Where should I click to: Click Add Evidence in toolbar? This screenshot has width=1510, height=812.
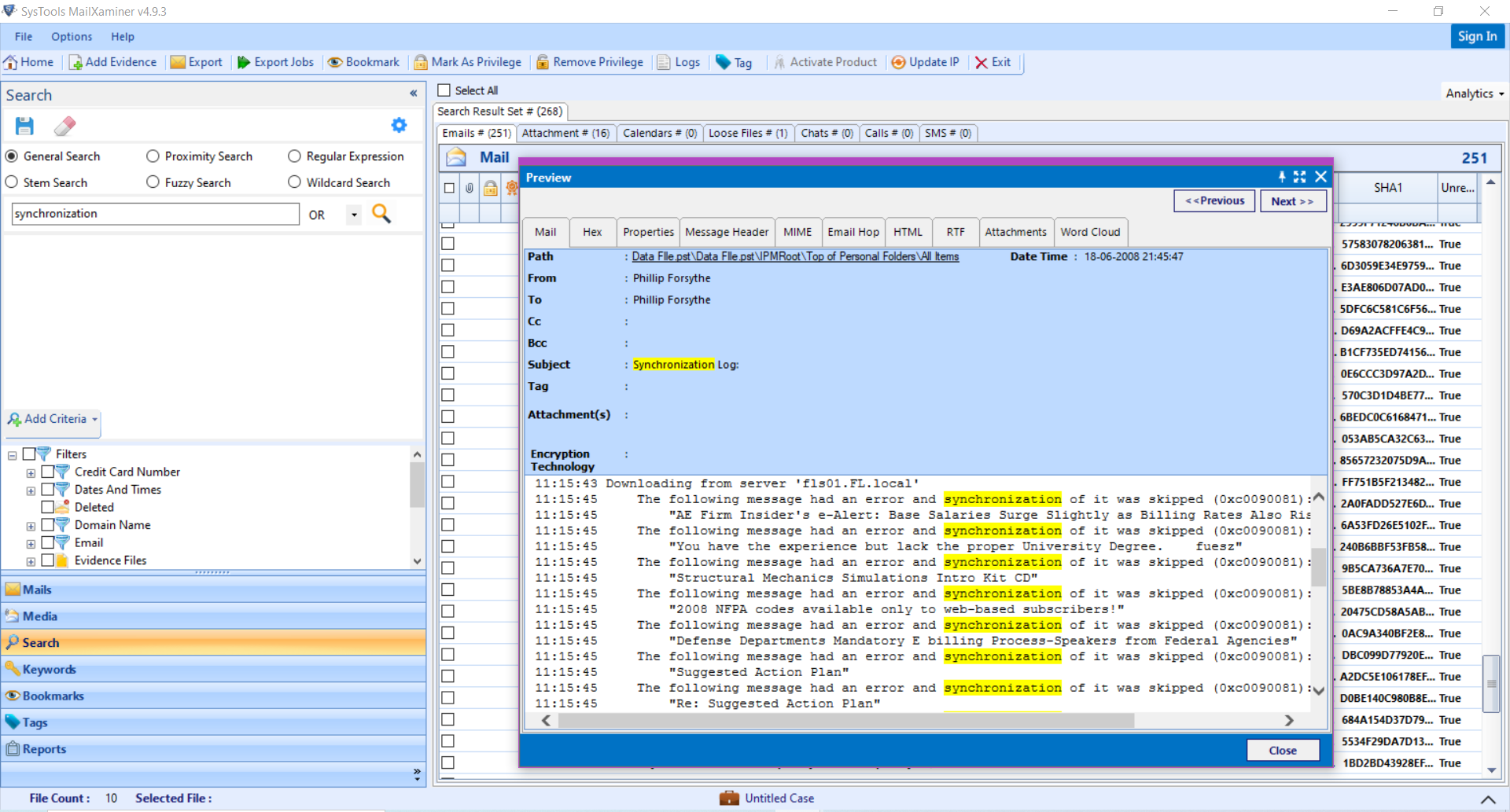pyautogui.click(x=112, y=62)
